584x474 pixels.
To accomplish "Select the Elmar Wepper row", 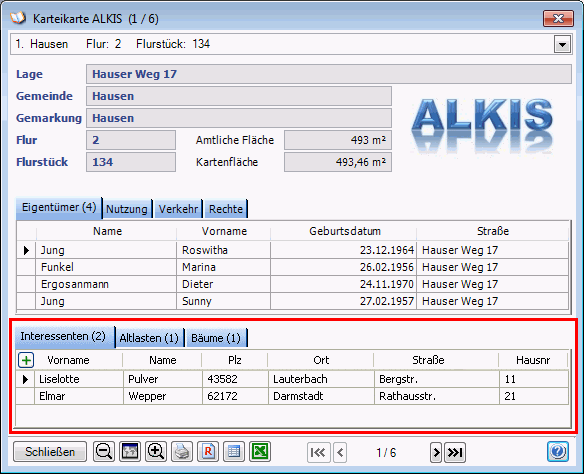I will point(292,396).
